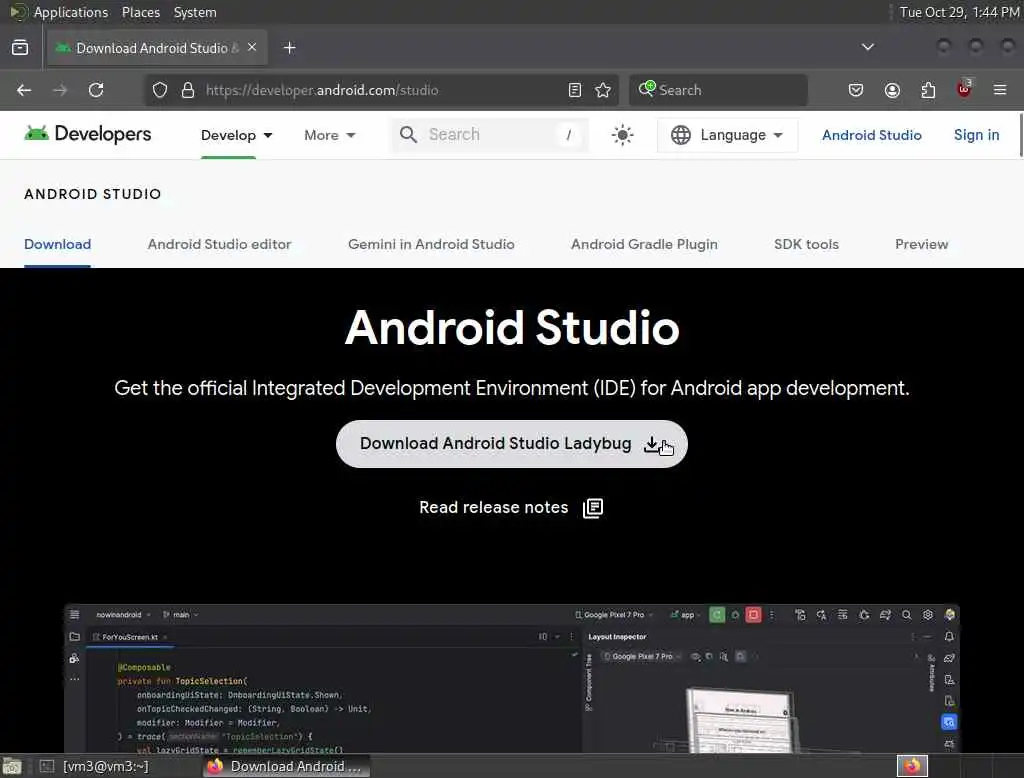Image resolution: width=1024 pixels, height=778 pixels.
Task: Open the extensions puzzle icon
Action: [x=928, y=90]
